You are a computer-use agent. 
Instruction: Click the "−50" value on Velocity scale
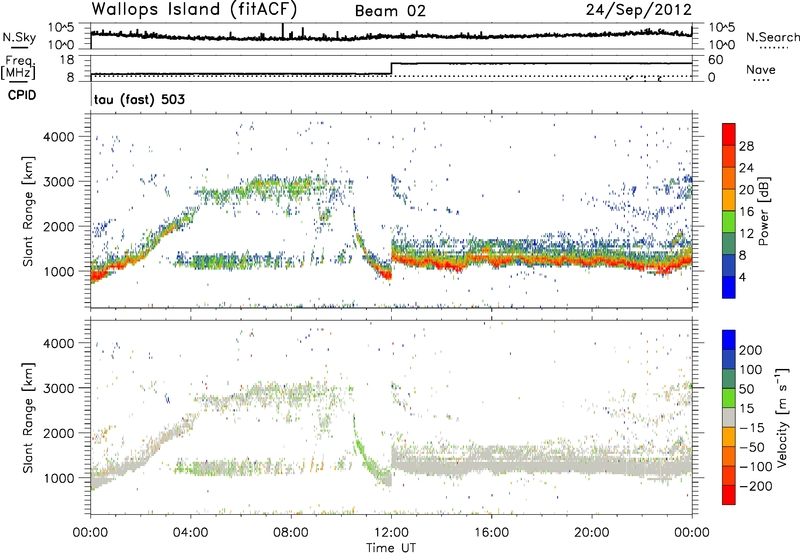click(x=752, y=447)
